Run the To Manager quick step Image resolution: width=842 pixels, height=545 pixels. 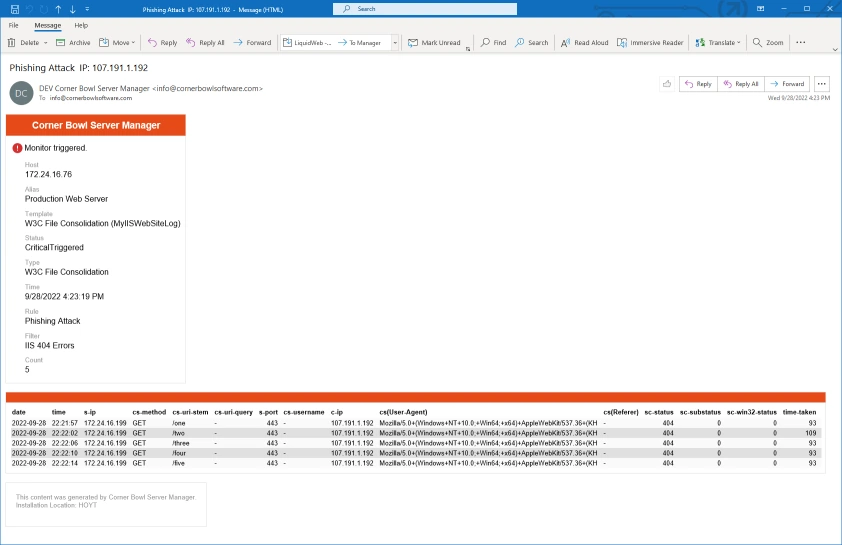coord(359,42)
